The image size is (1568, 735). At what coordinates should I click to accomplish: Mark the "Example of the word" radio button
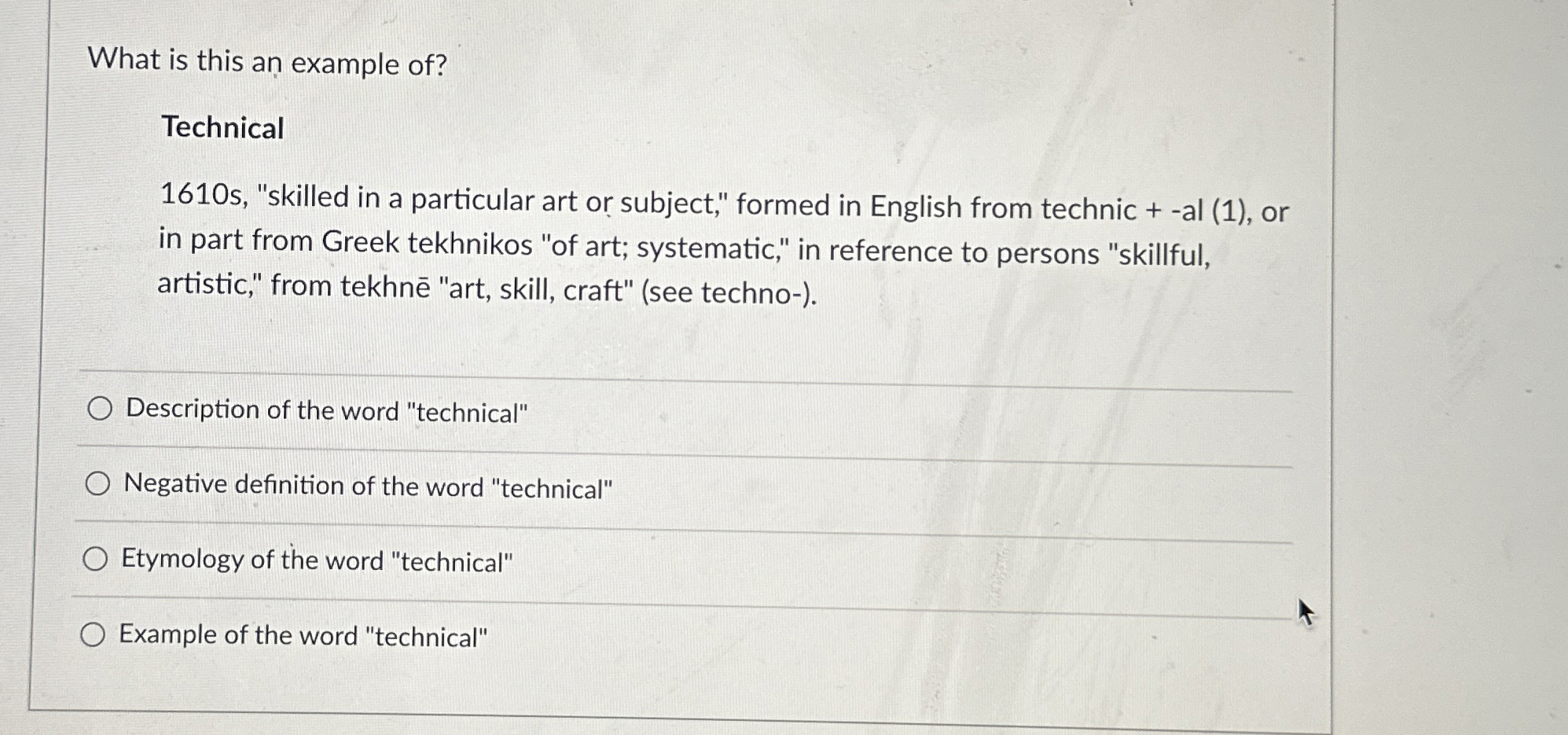click(x=93, y=634)
